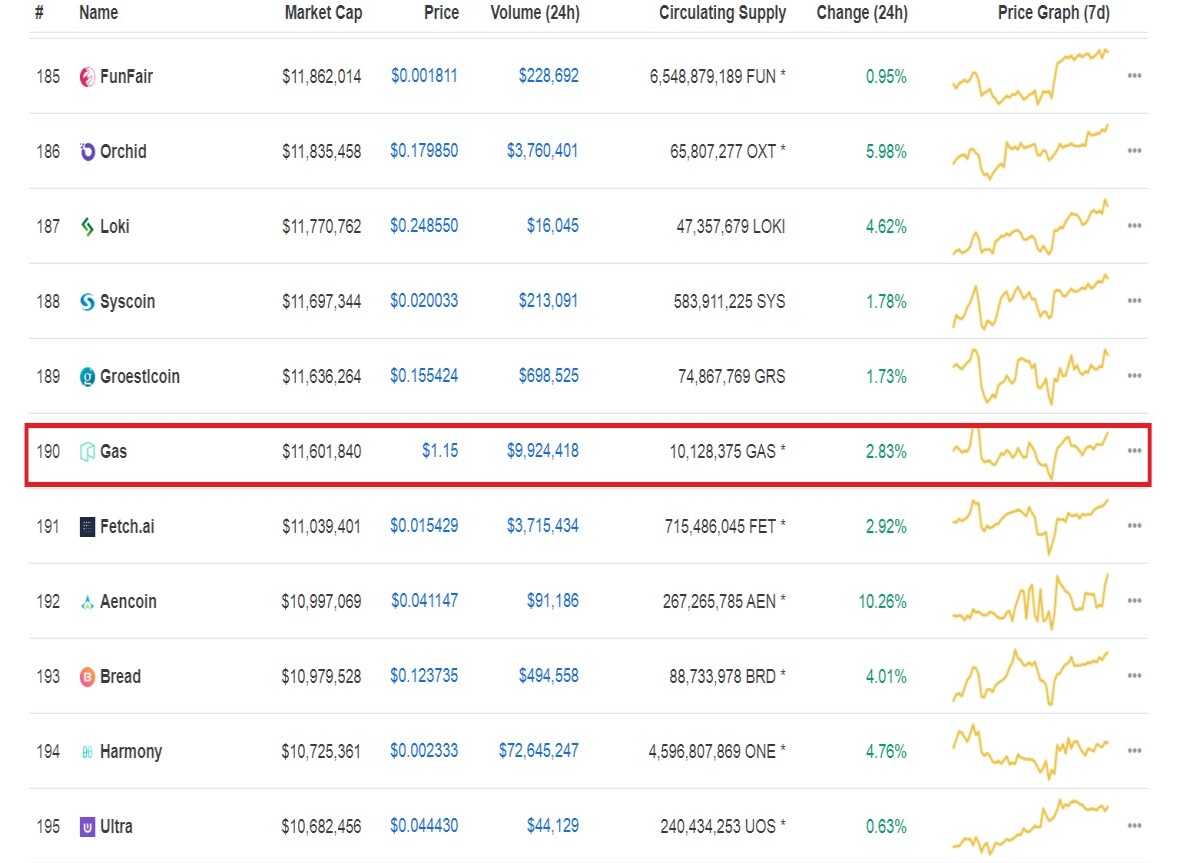Open the more options menu for Groestlcoin

tap(1134, 376)
